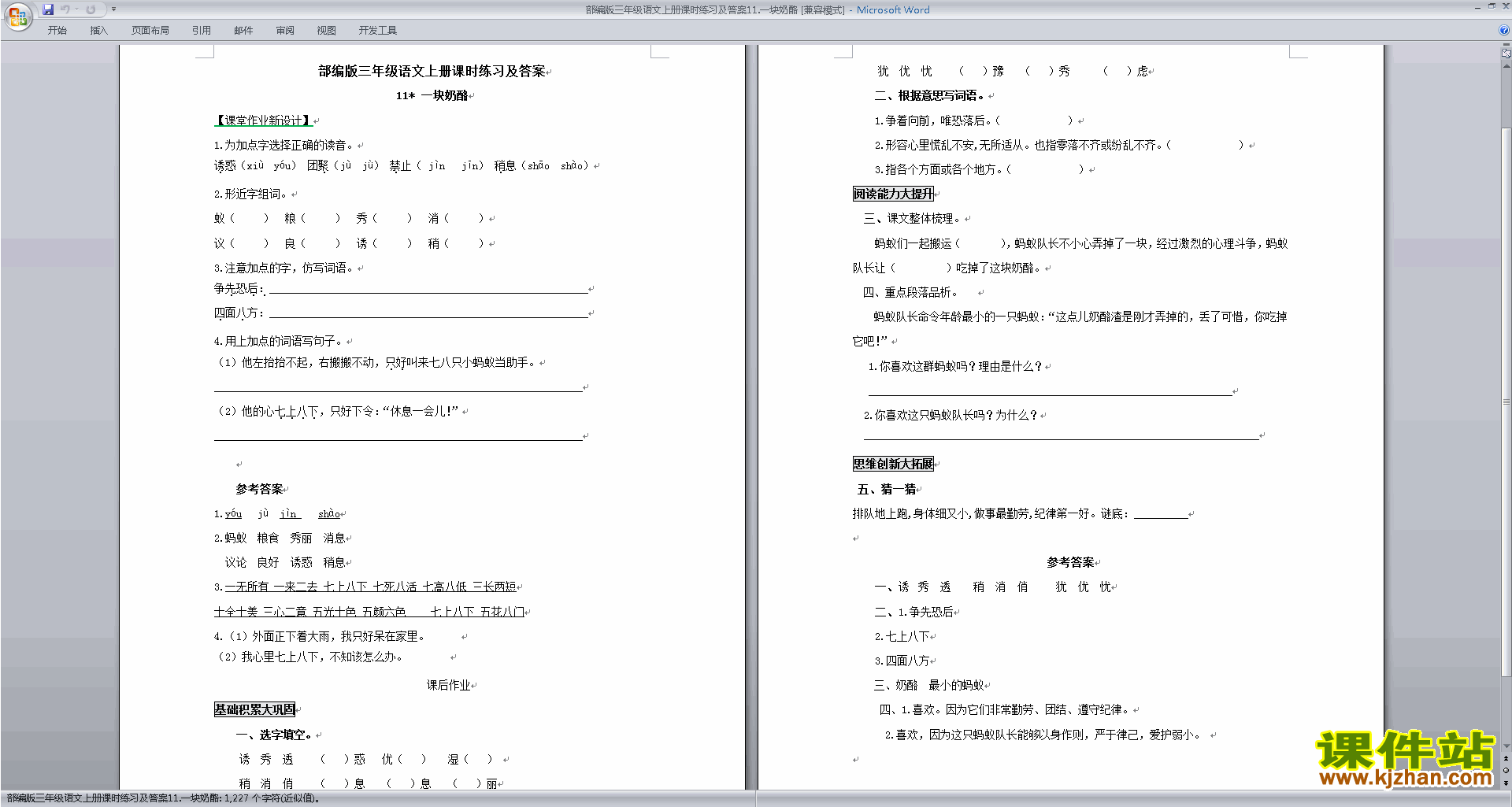1512x807 pixels.
Task: Click the Save icon in Quick Access
Action: point(48,9)
